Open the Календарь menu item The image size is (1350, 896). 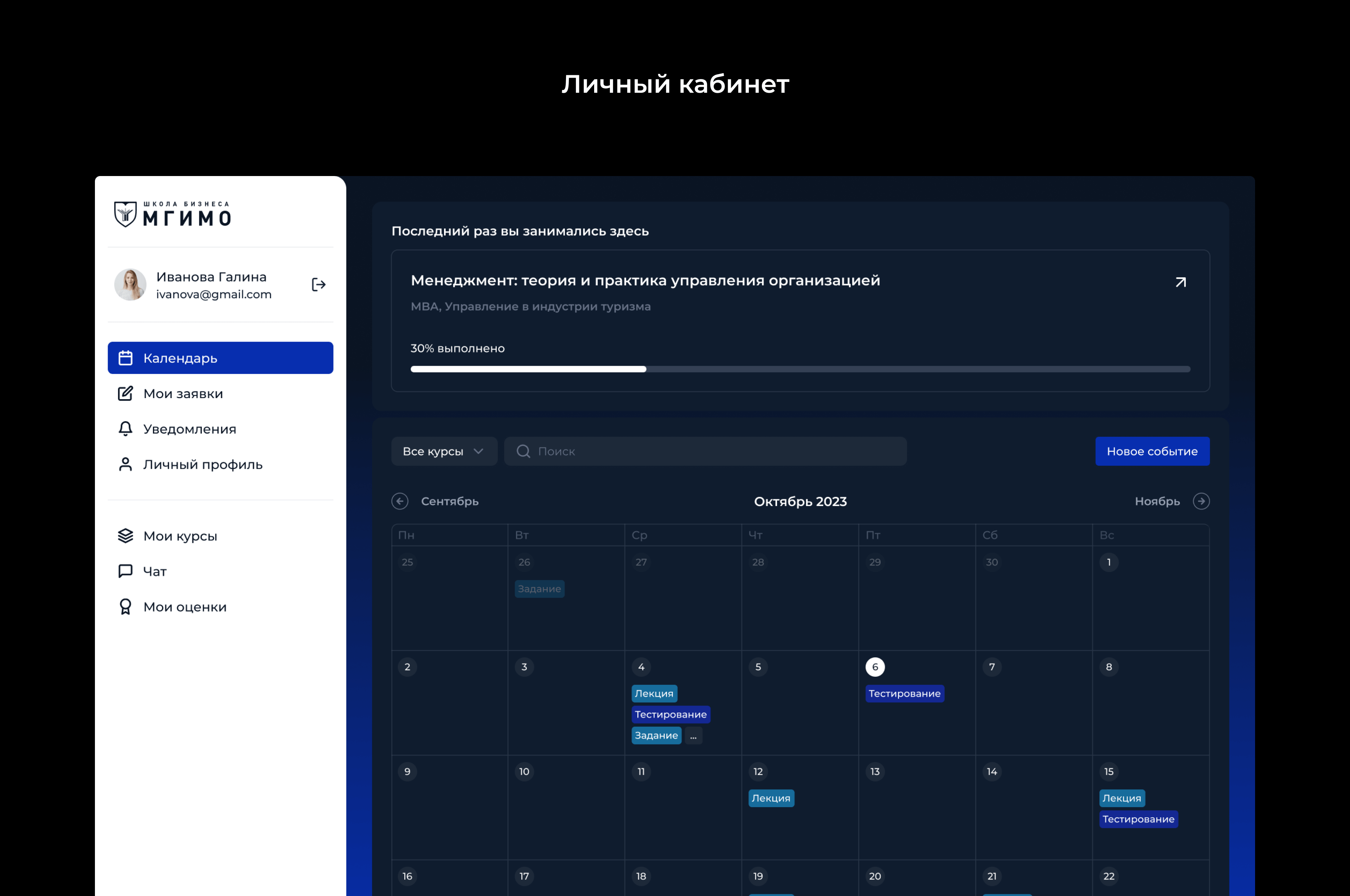[220, 358]
